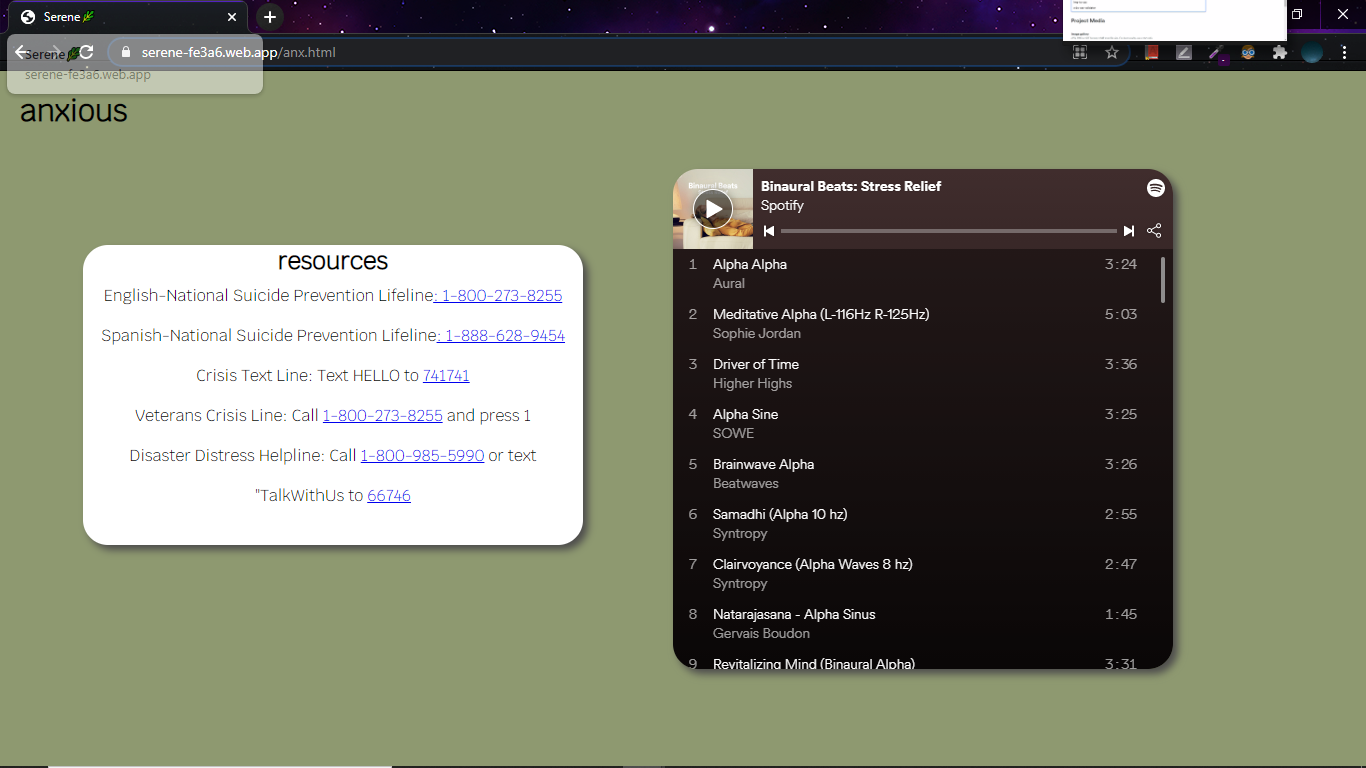Click the anxious page heading
Screen dimensions: 1366x768
pos(74,110)
